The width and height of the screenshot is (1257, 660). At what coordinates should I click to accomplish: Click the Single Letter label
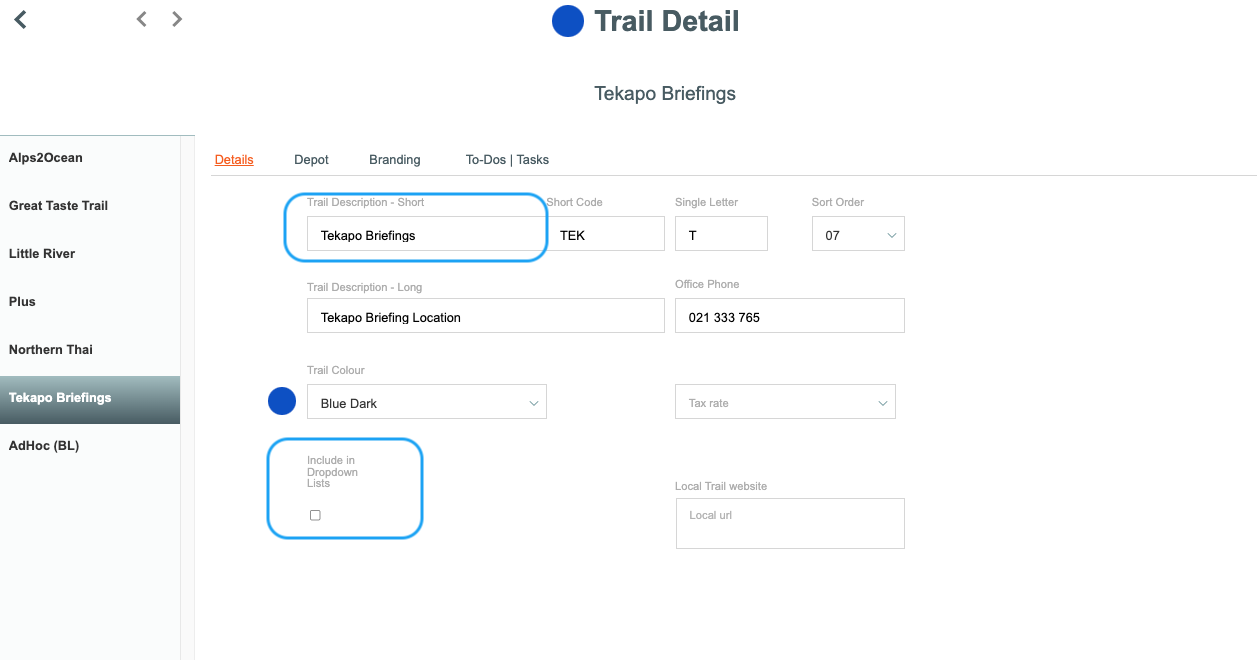pos(706,202)
